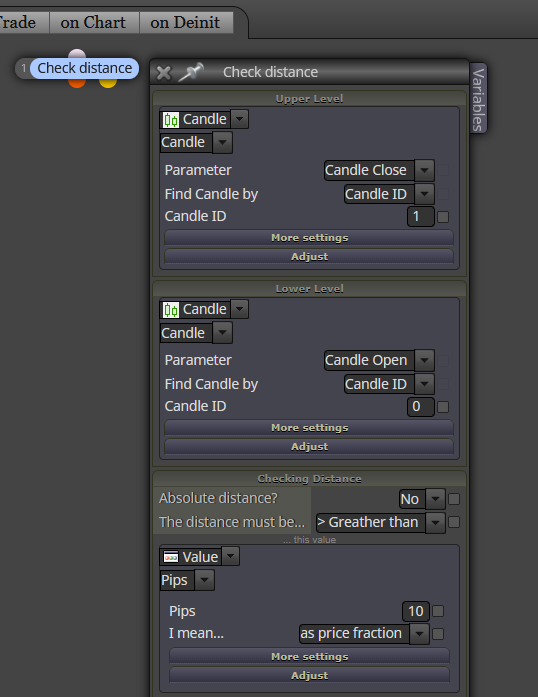Open Lower Level Candle subtype dropdown
Image resolution: width=538 pixels, height=697 pixels.
click(222, 332)
